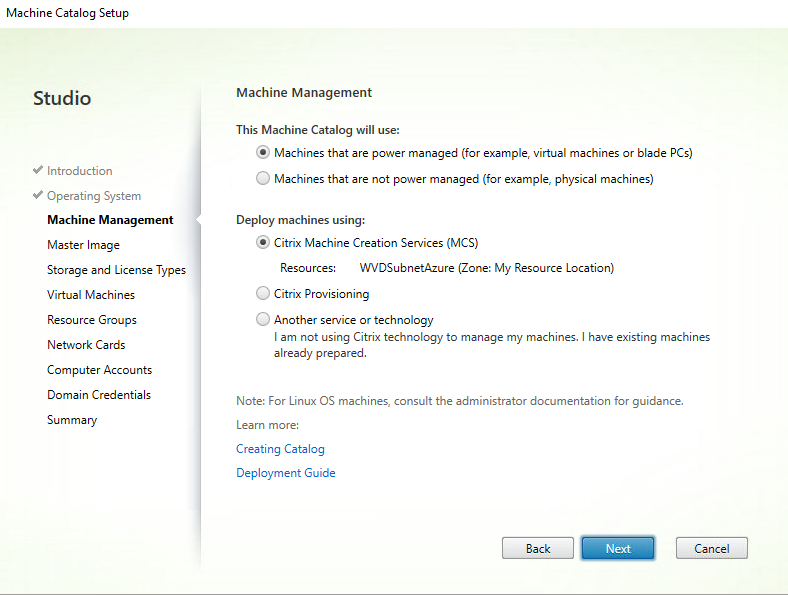Click the Back button
This screenshot has height=595, width=788.
pyautogui.click(x=538, y=548)
